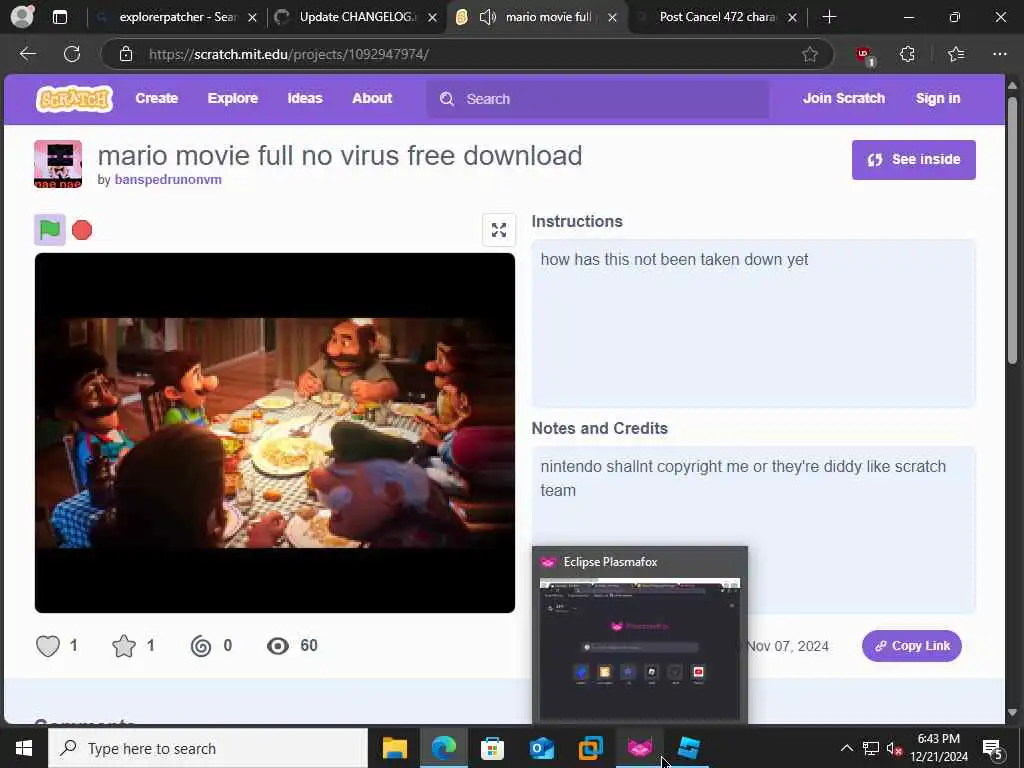The image size is (1024, 768).
Task: Go back with the browser back arrow
Action: coord(27,54)
